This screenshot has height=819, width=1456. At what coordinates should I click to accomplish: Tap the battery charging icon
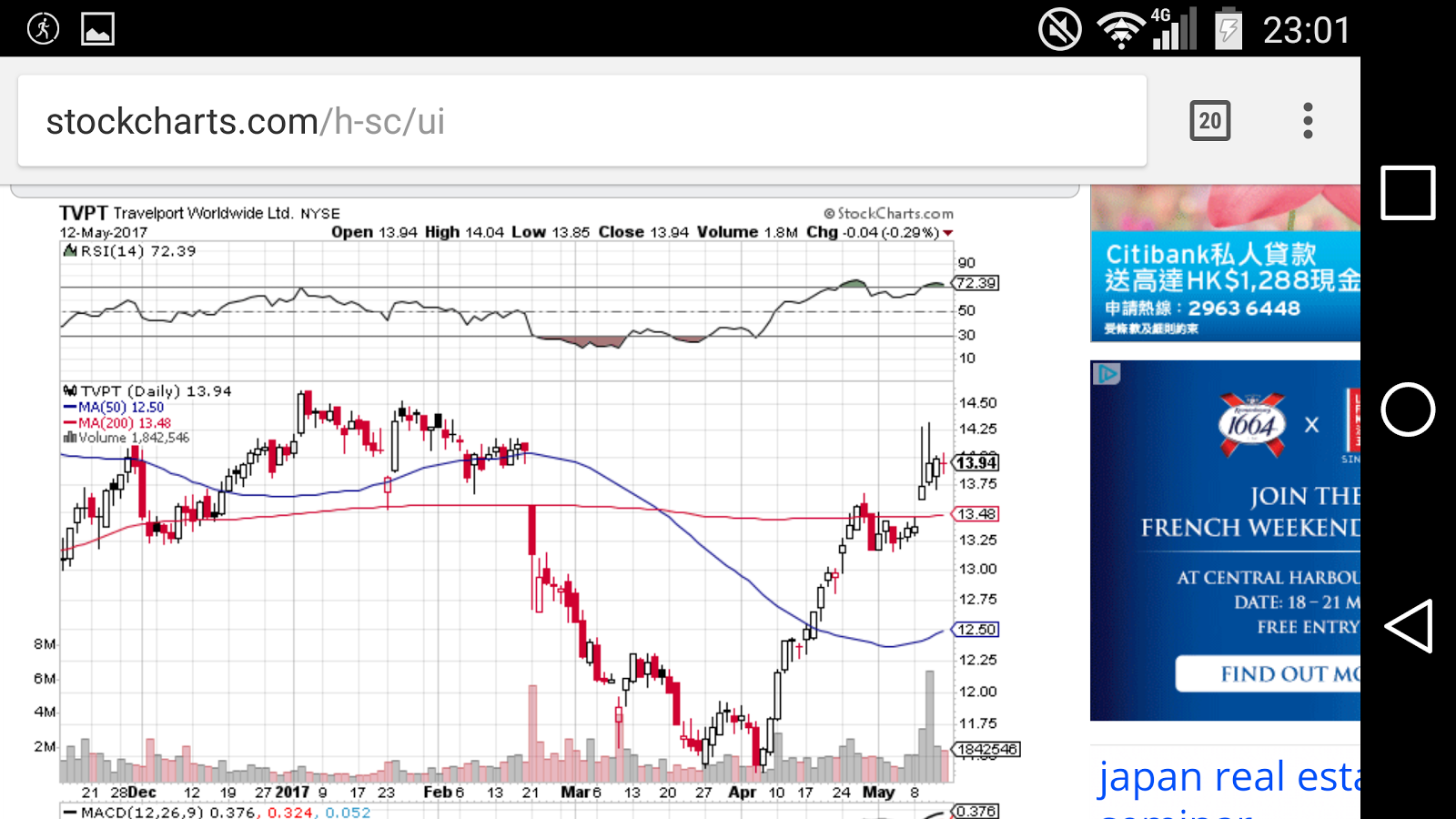[x=1228, y=28]
